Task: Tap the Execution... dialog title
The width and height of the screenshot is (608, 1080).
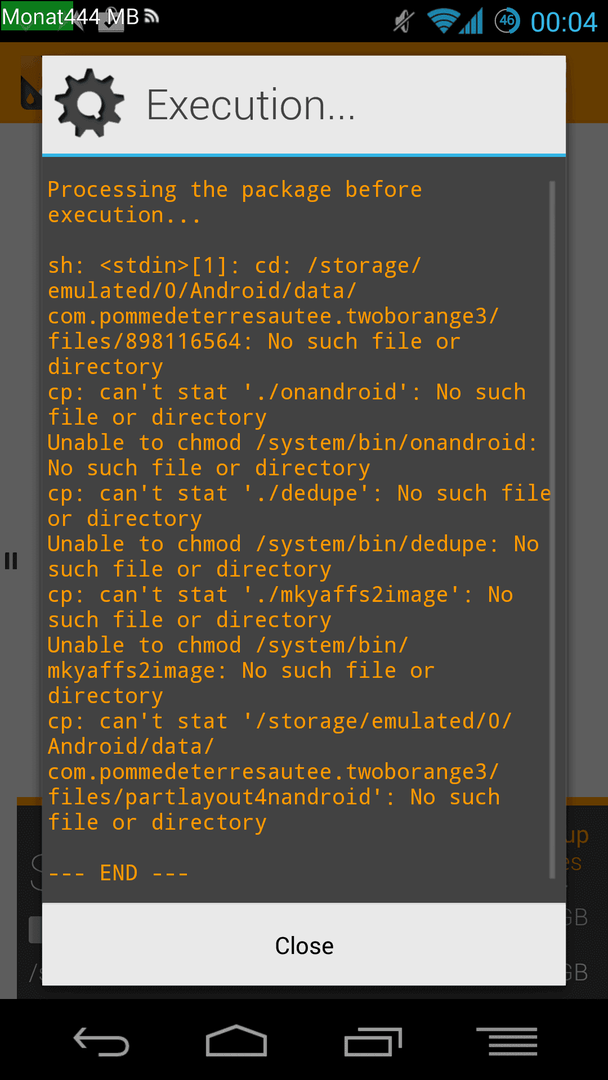Action: pos(251,105)
